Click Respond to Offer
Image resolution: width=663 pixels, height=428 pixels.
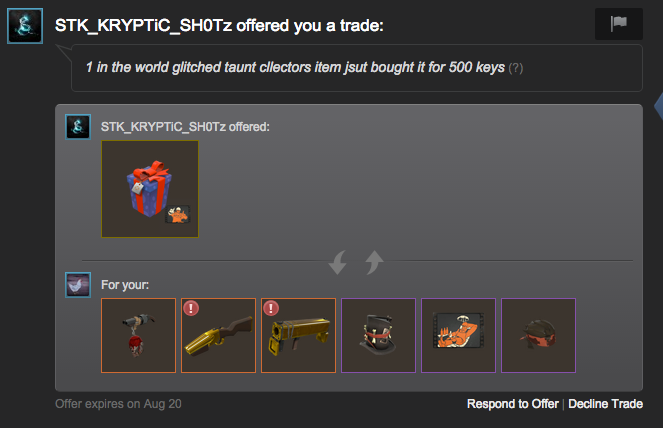click(512, 404)
